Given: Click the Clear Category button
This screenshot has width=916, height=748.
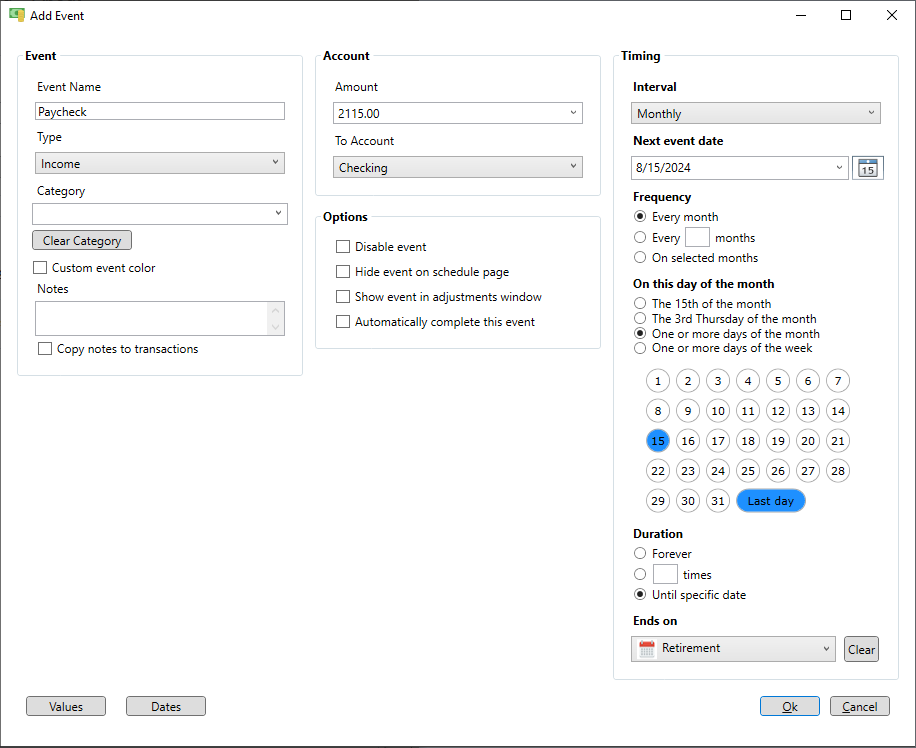Looking at the screenshot, I should pyautogui.click(x=82, y=241).
